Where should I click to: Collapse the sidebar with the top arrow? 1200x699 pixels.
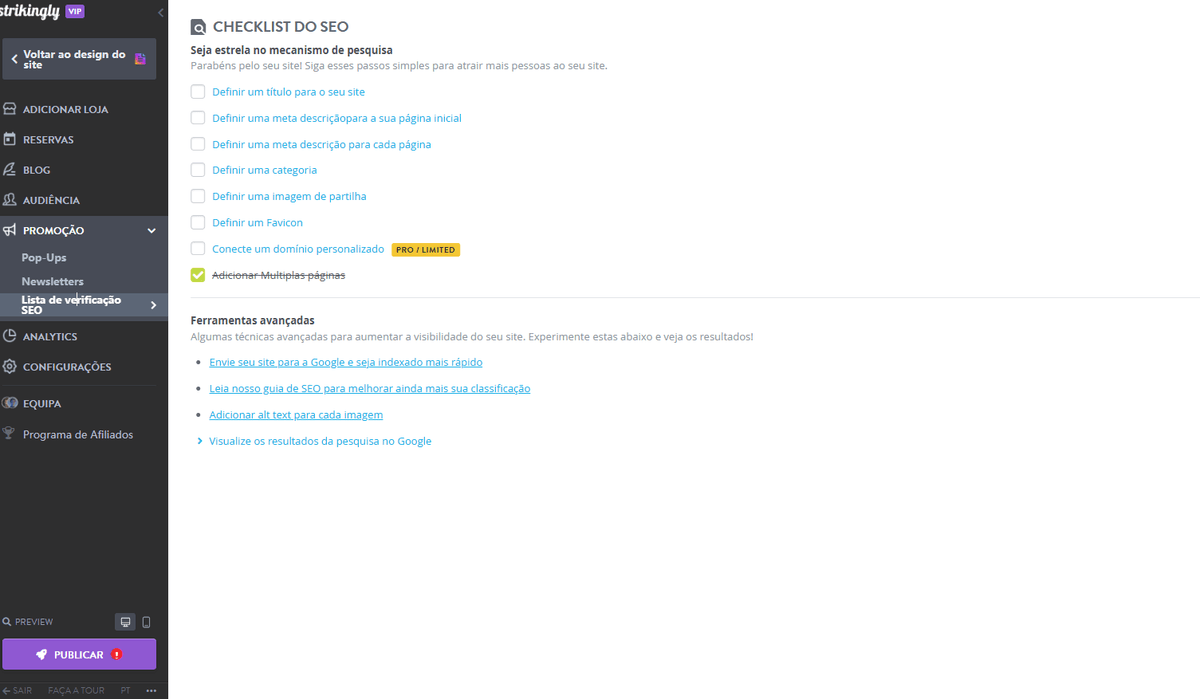coord(160,13)
